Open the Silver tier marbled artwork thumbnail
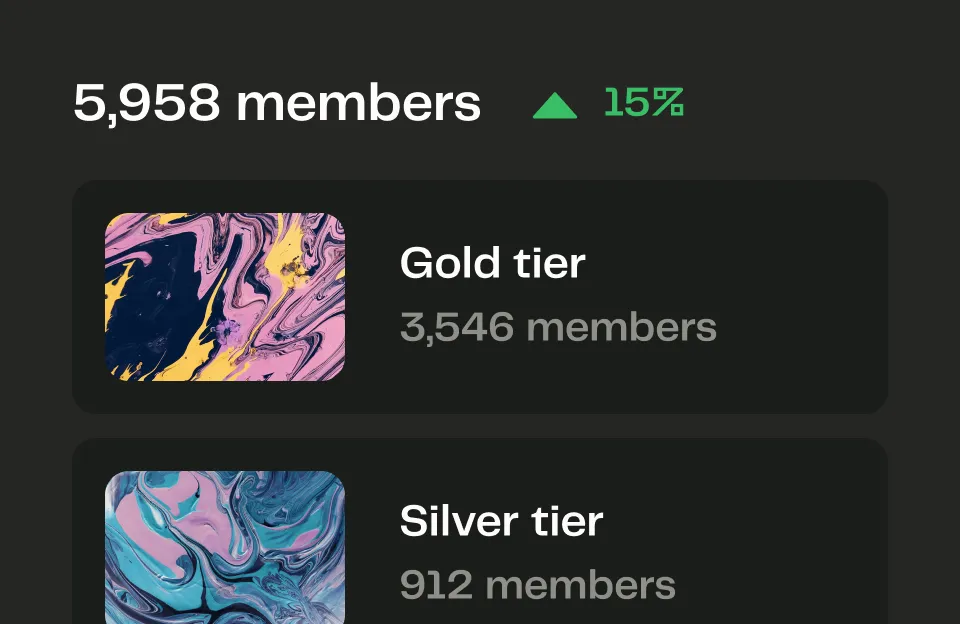Viewport: 960px width, 624px height. point(225,547)
